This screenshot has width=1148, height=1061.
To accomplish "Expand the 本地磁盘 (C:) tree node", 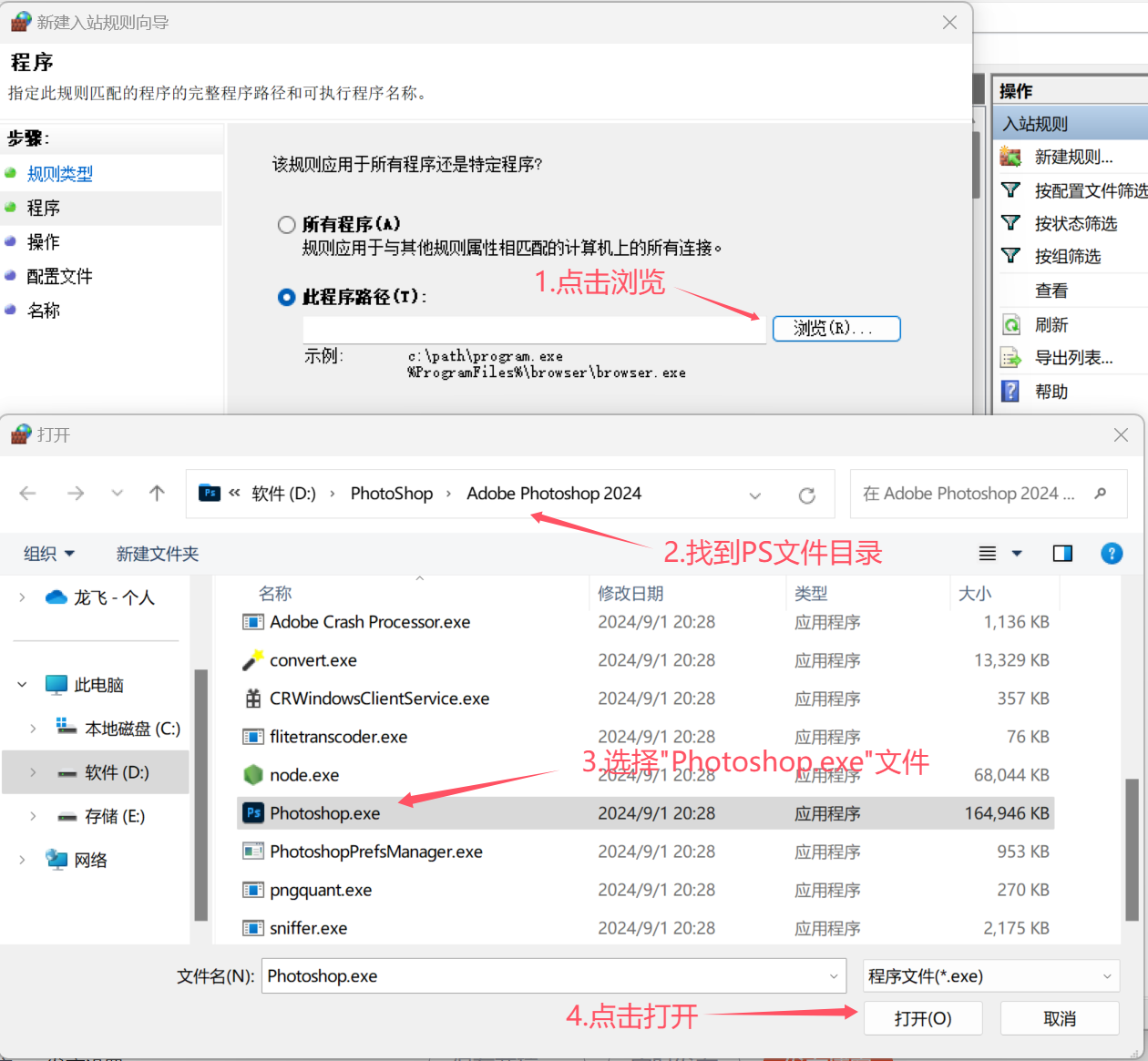I will (33, 728).
